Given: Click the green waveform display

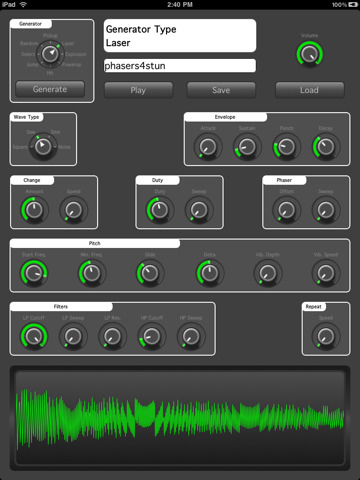Looking at the screenshot, I should [180, 418].
